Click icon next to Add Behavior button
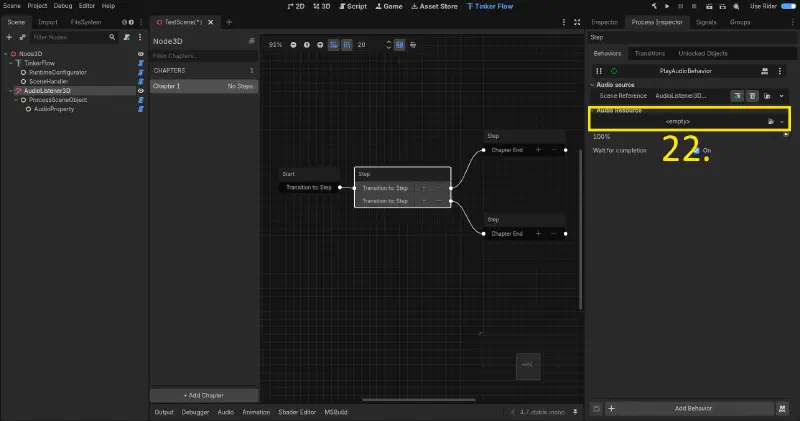800x421 pixels. pyautogui.click(x=782, y=408)
